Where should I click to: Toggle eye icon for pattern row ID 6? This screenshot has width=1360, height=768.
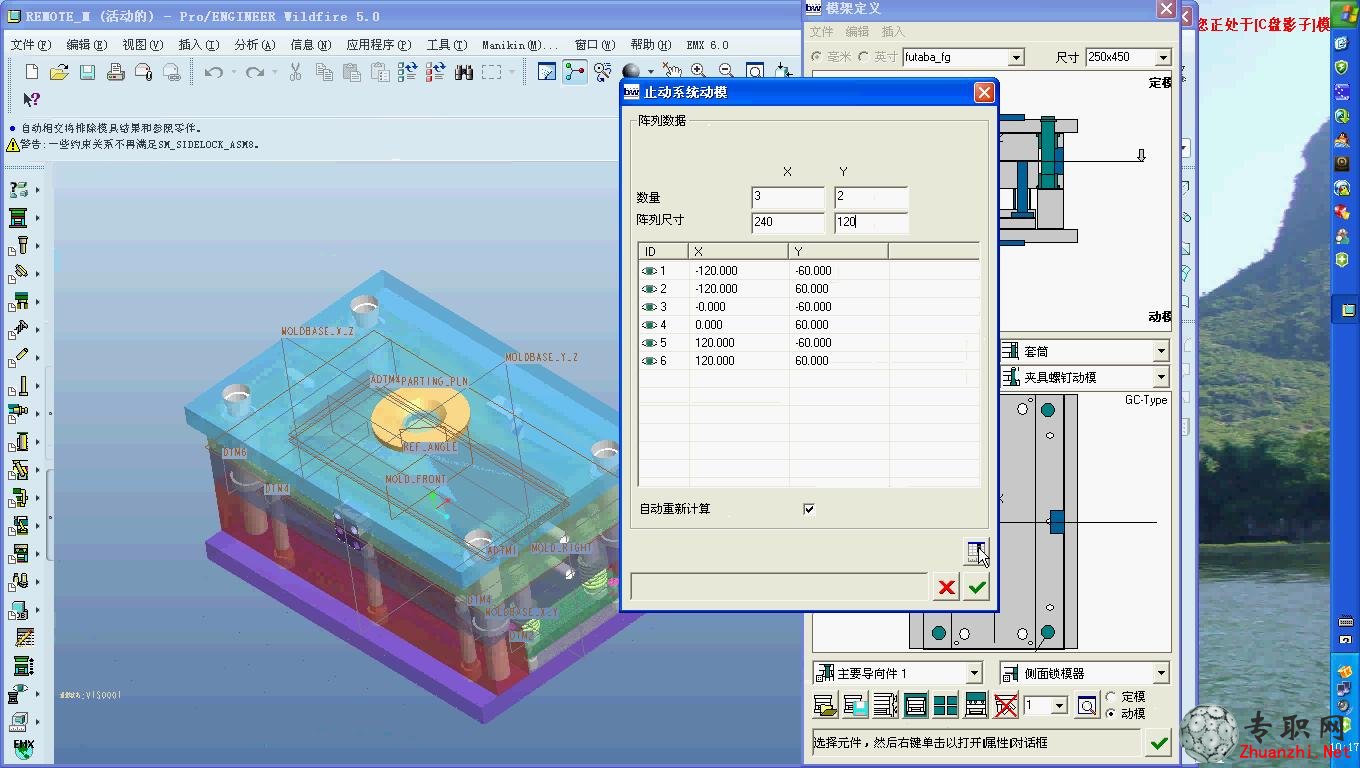point(649,361)
